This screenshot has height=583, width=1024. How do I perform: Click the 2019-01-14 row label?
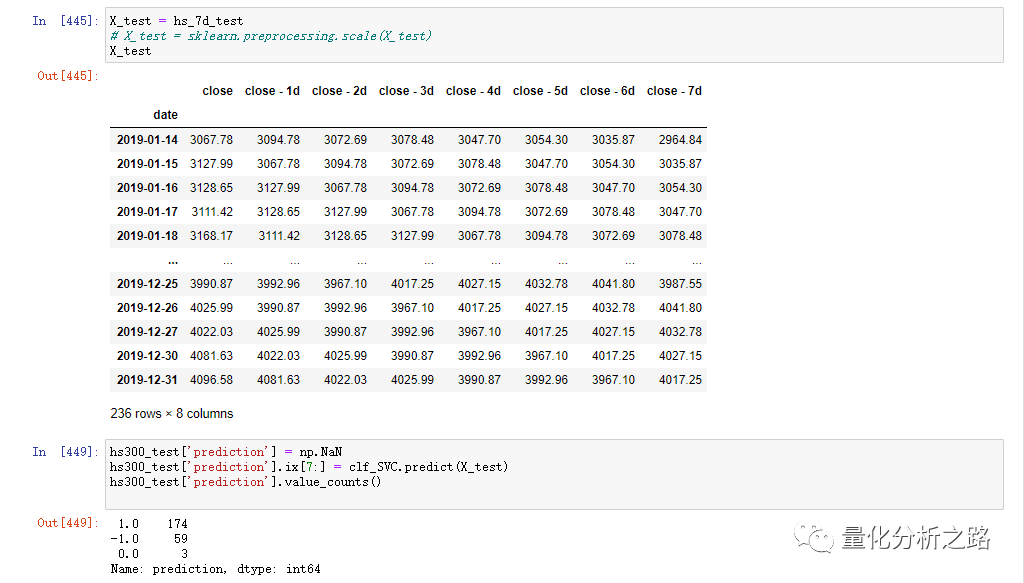(147, 140)
